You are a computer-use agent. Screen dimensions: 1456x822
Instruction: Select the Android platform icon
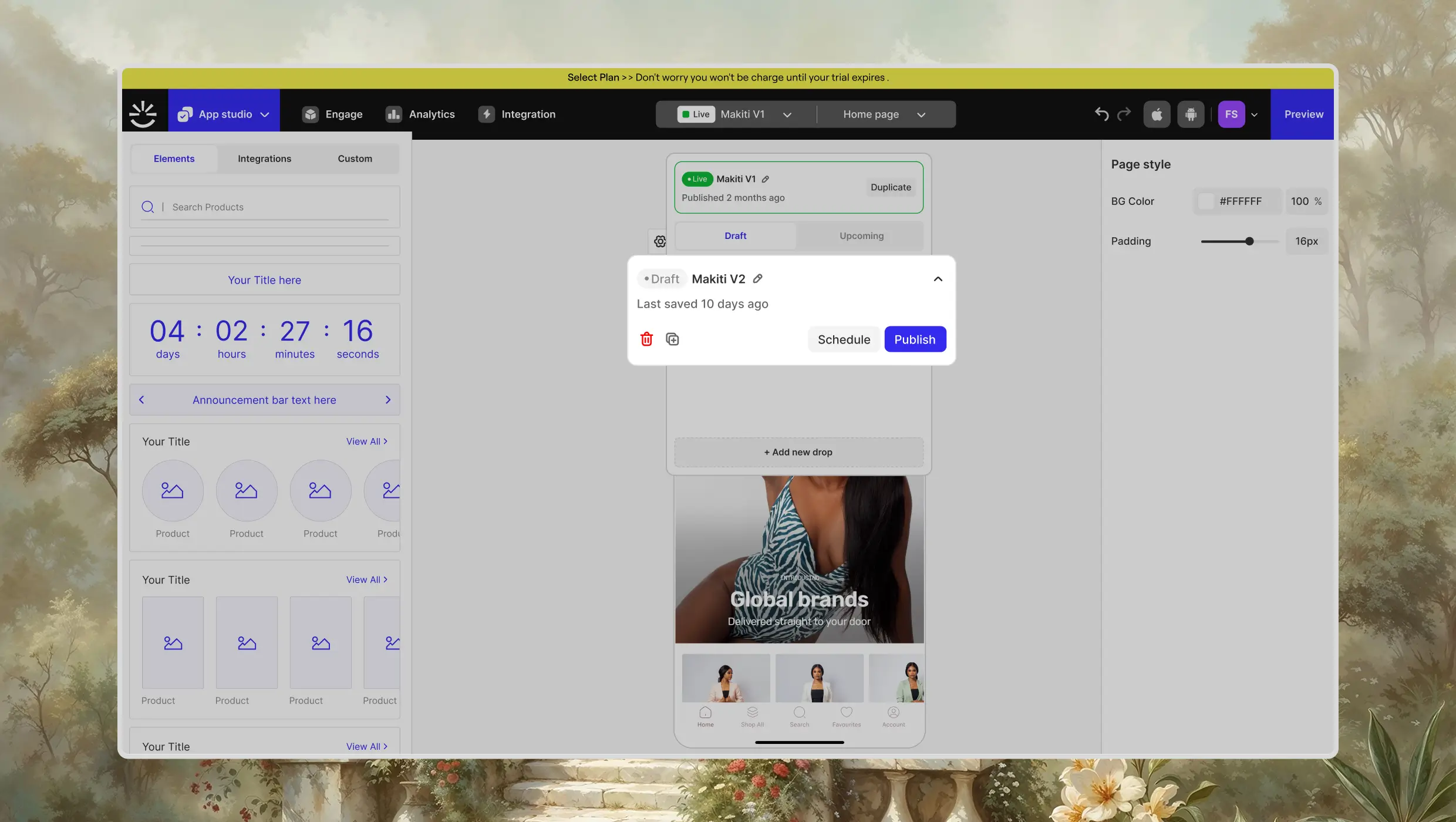[1191, 114]
